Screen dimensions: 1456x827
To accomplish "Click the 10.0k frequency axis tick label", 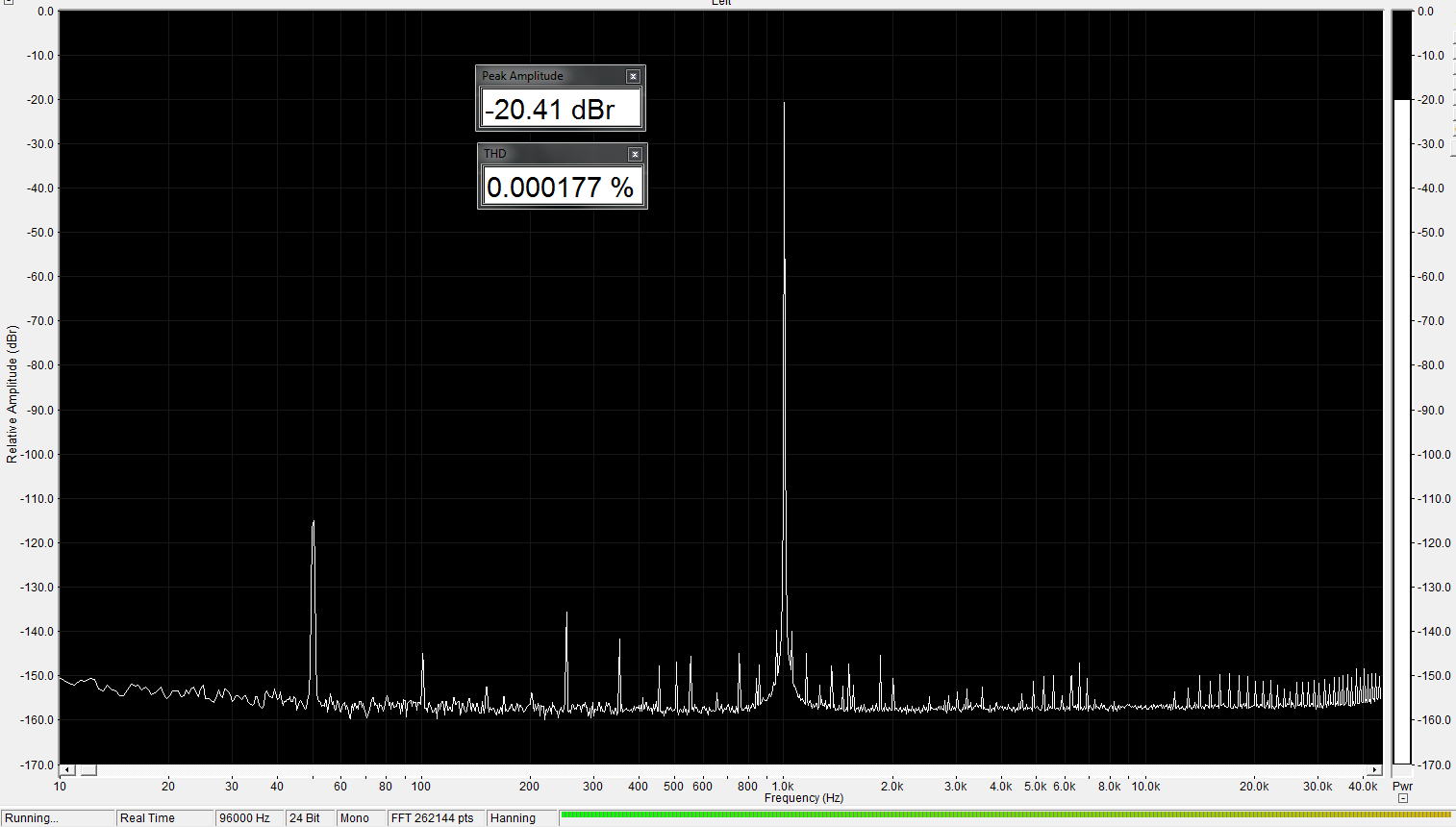I will (x=1145, y=787).
